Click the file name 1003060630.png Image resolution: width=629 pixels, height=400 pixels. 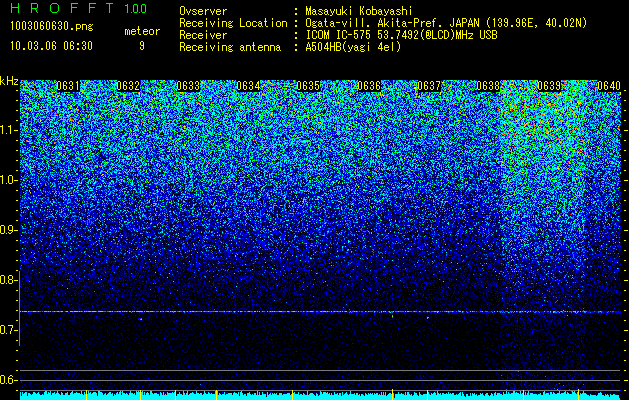pyautogui.click(x=52, y=27)
